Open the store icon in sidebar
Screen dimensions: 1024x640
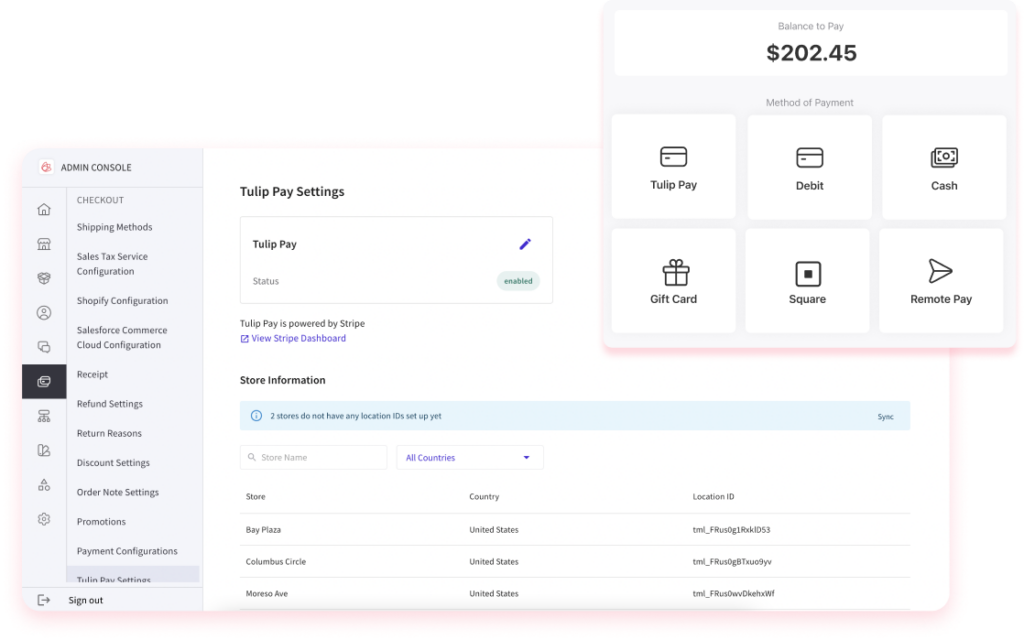(x=44, y=244)
